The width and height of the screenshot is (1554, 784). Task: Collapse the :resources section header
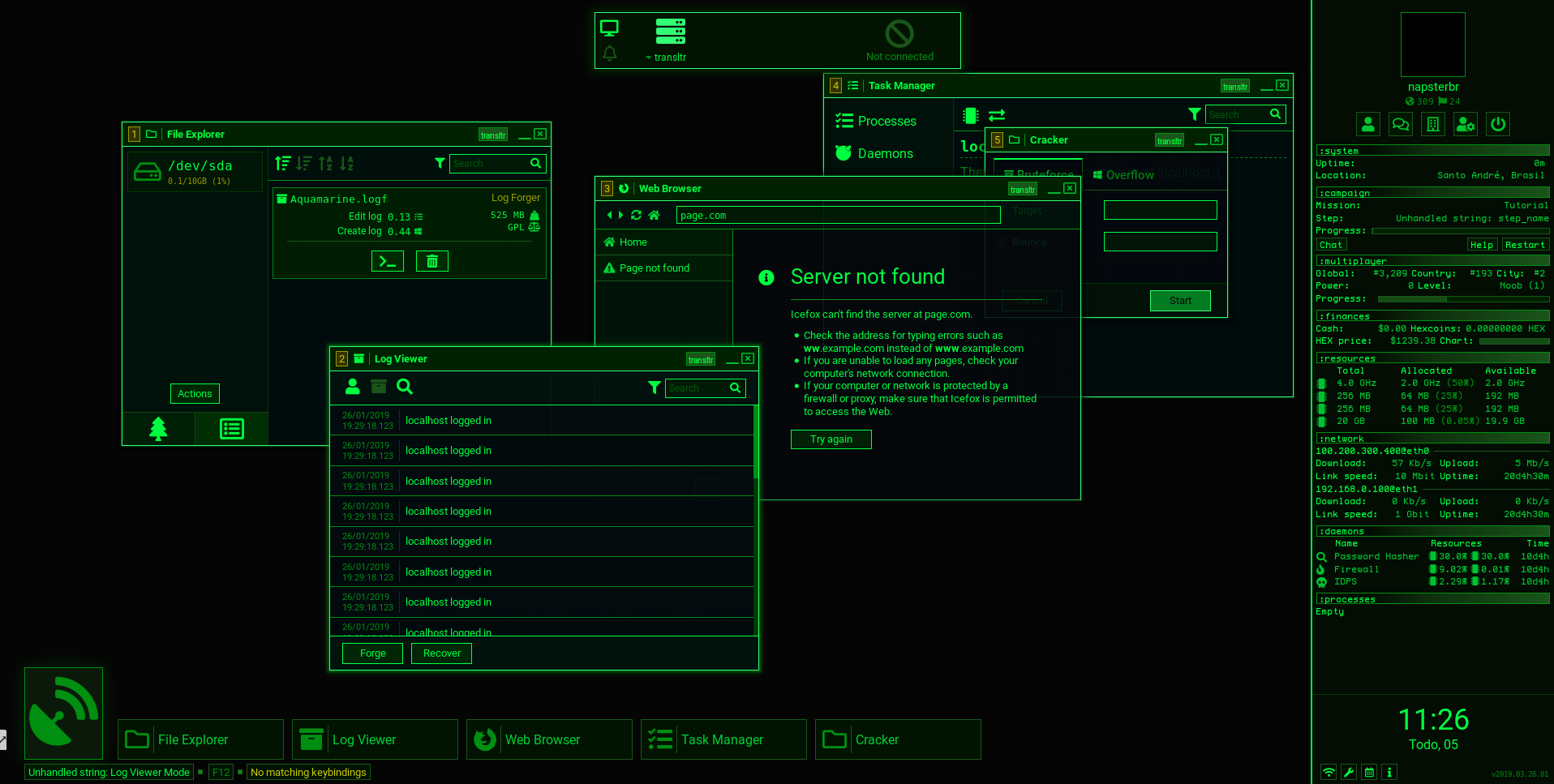[1432, 358]
